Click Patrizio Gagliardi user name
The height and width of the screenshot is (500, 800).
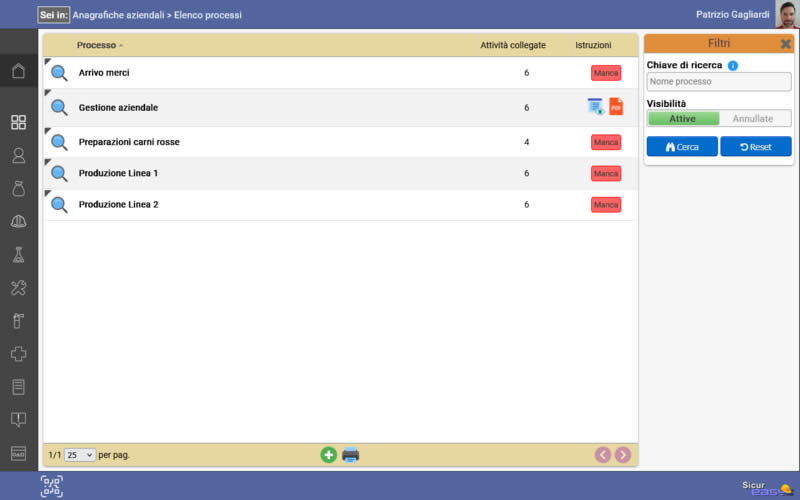pyautogui.click(x=733, y=14)
